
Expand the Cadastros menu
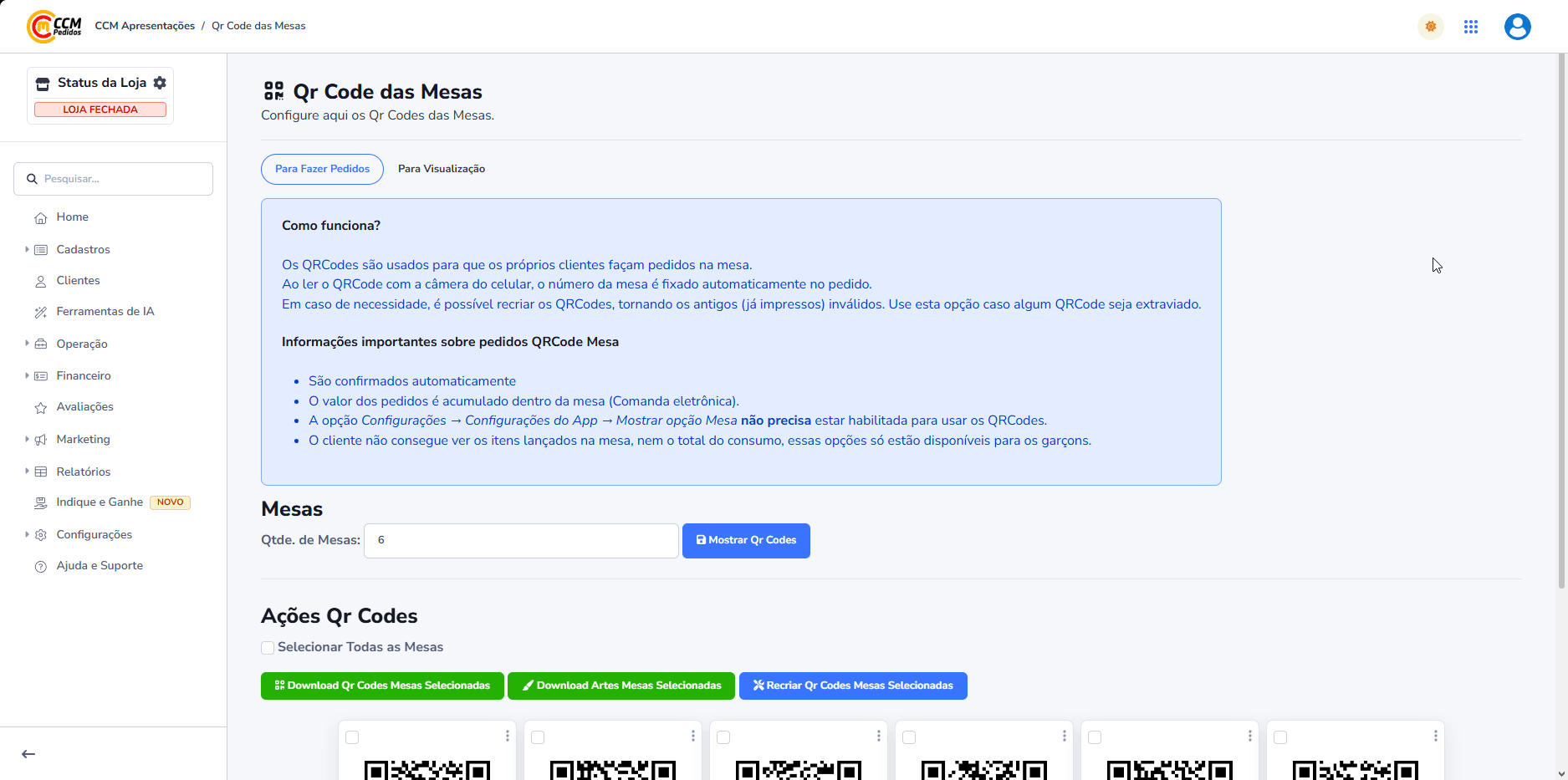[83, 249]
